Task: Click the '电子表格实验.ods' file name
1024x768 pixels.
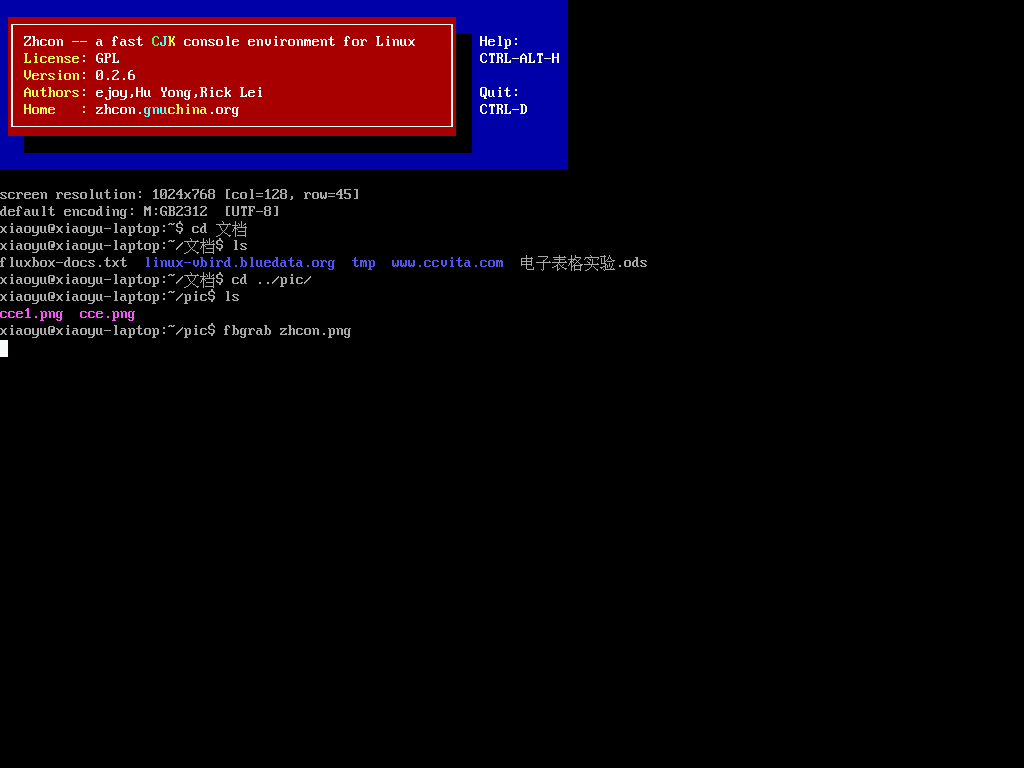Action: (583, 263)
